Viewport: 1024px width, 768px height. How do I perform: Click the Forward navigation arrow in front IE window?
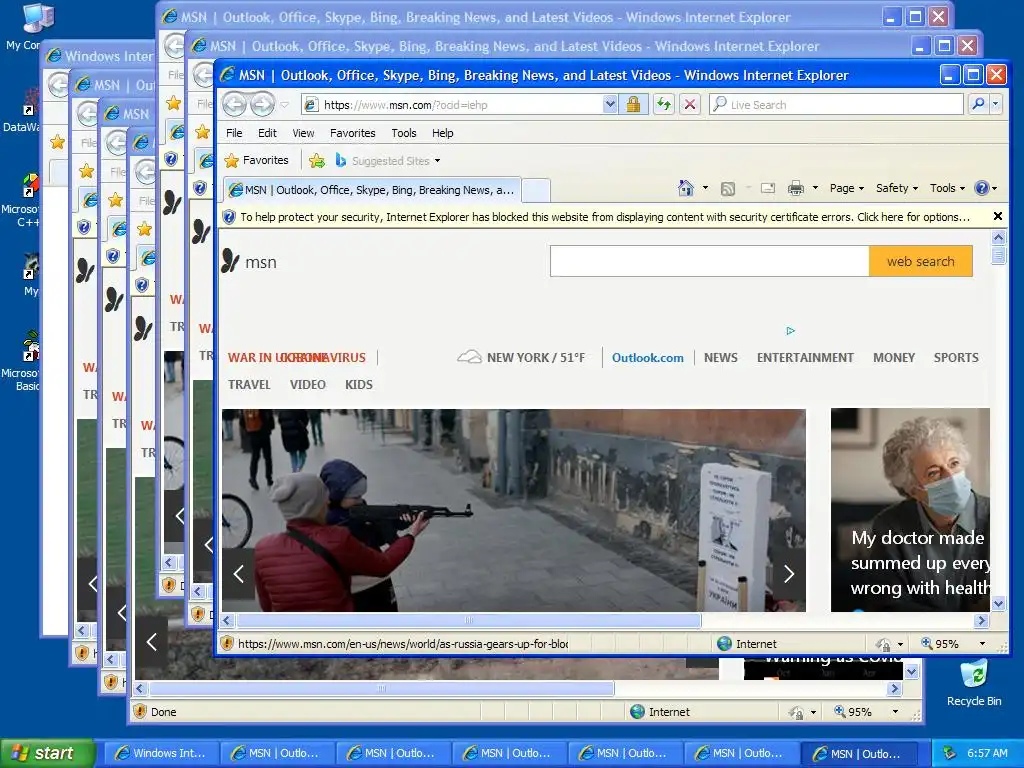pyautogui.click(x=263, y=104)
